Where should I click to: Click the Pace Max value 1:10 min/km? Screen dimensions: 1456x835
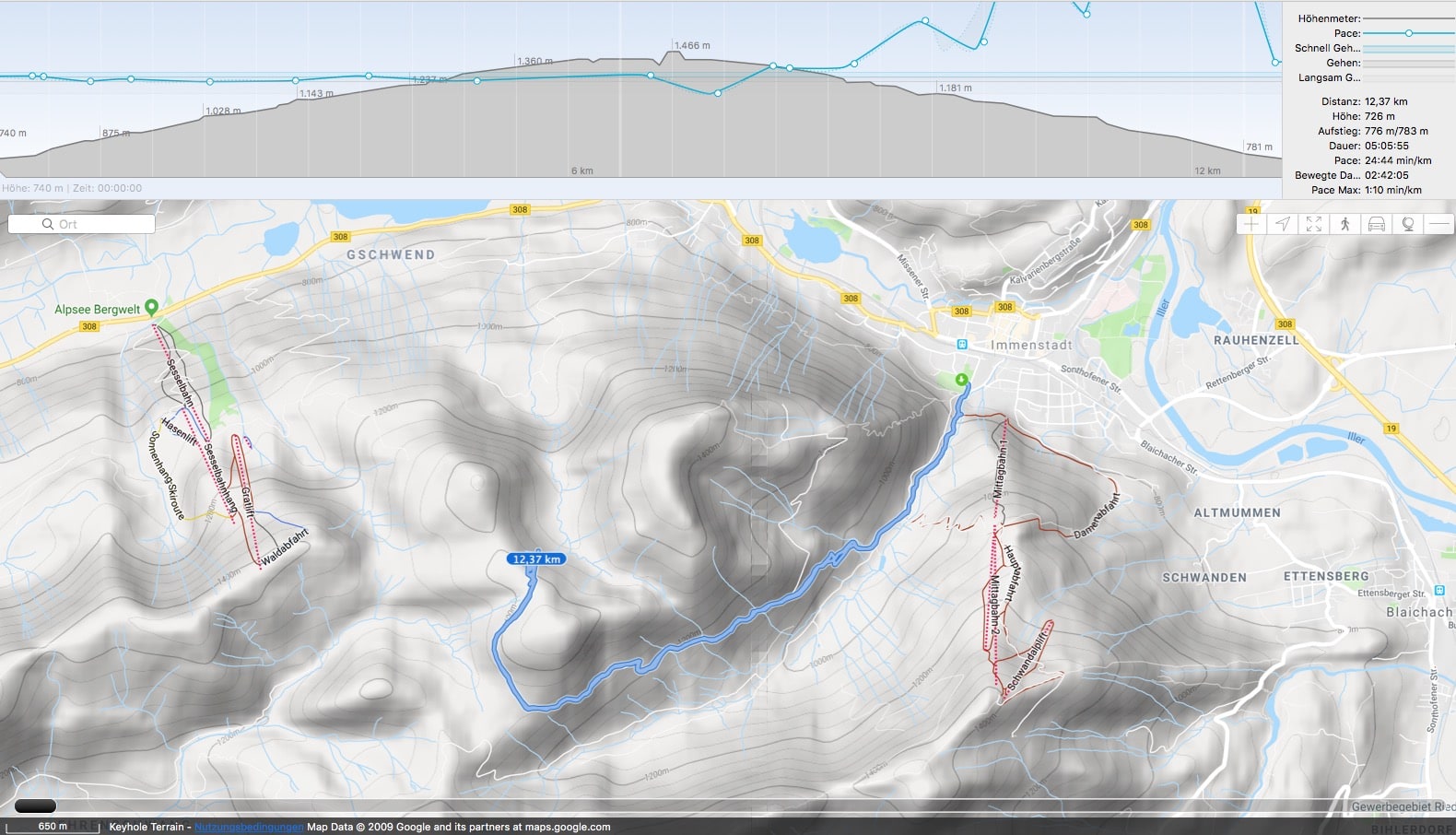[x=1393, y=190]
